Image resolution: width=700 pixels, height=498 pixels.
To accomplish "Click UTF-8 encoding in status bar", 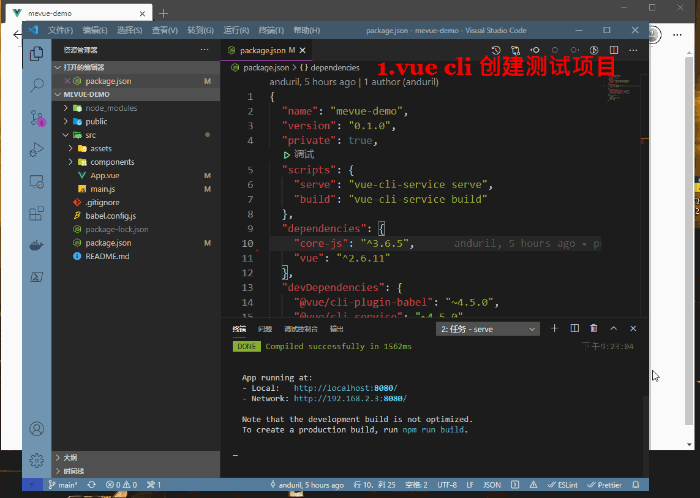I will click(x=447, y=485).
